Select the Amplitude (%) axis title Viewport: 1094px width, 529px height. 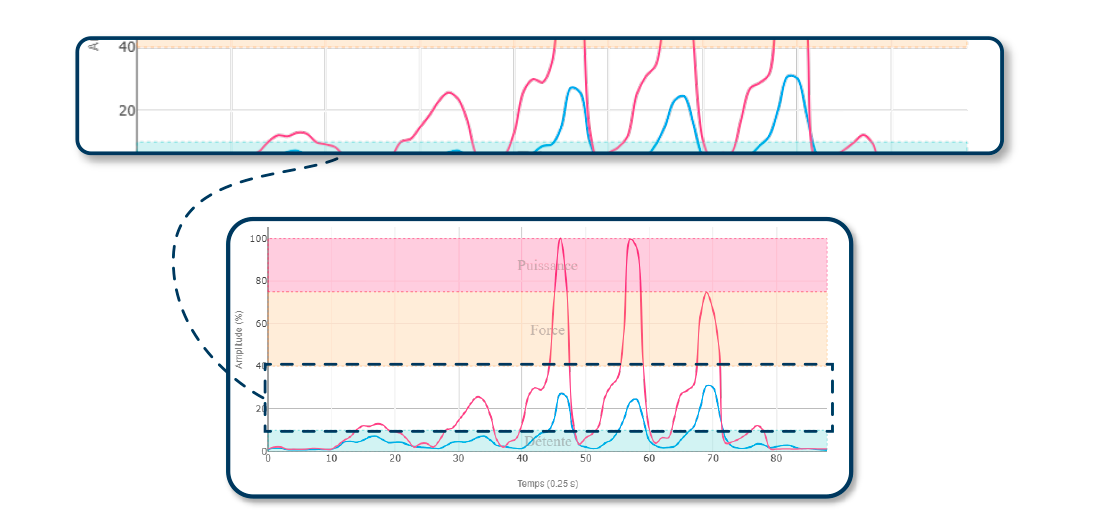(239, 340)
